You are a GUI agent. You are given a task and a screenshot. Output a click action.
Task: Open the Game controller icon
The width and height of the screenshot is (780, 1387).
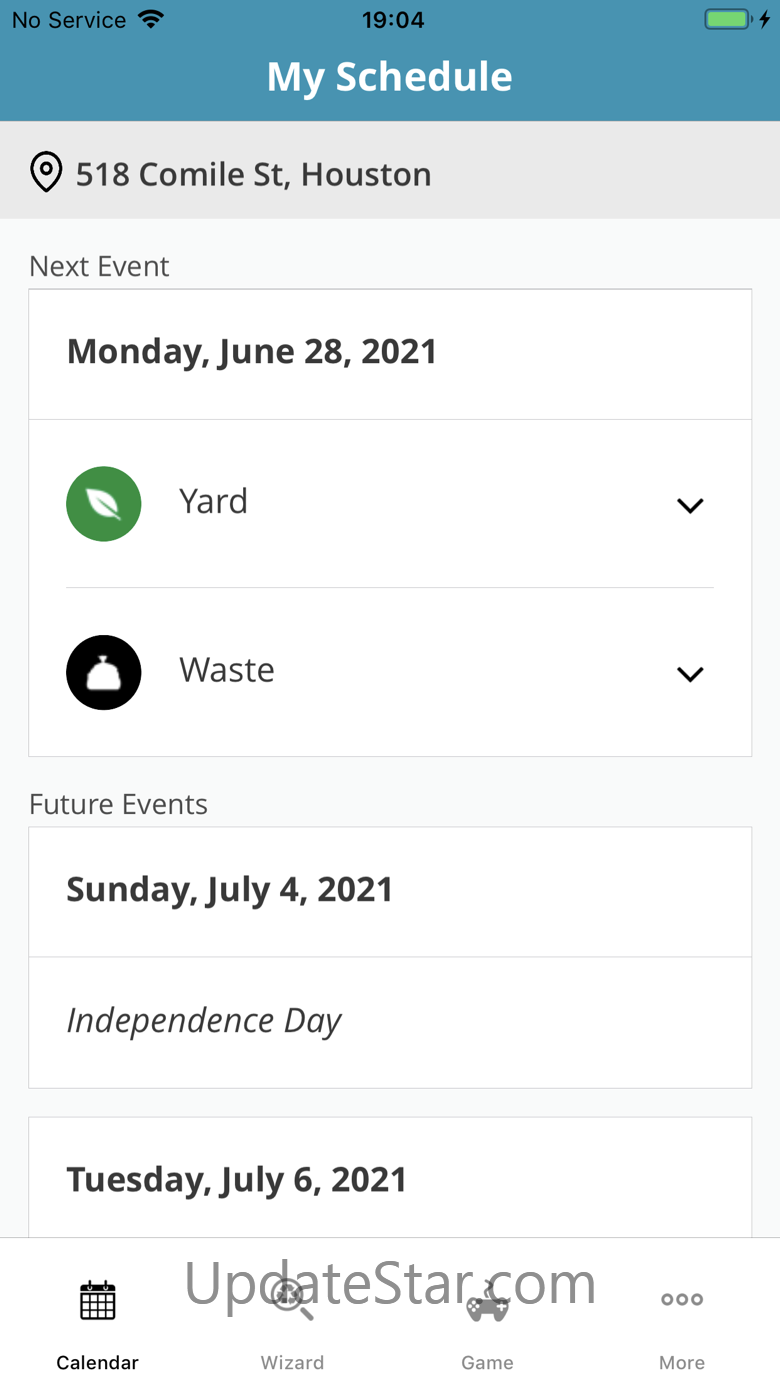point(488,1300)
